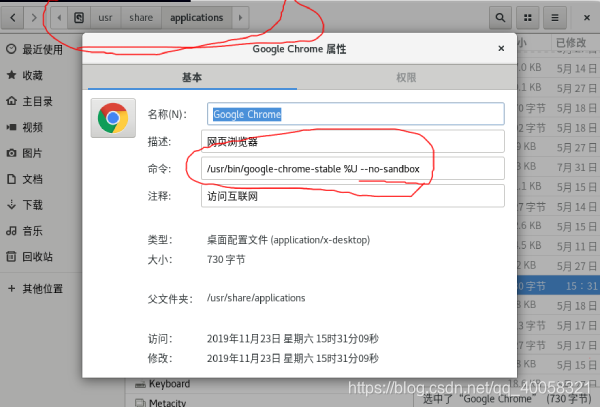
Task: Close the Google Chrome properties dialog
Action: pos(501,48)
